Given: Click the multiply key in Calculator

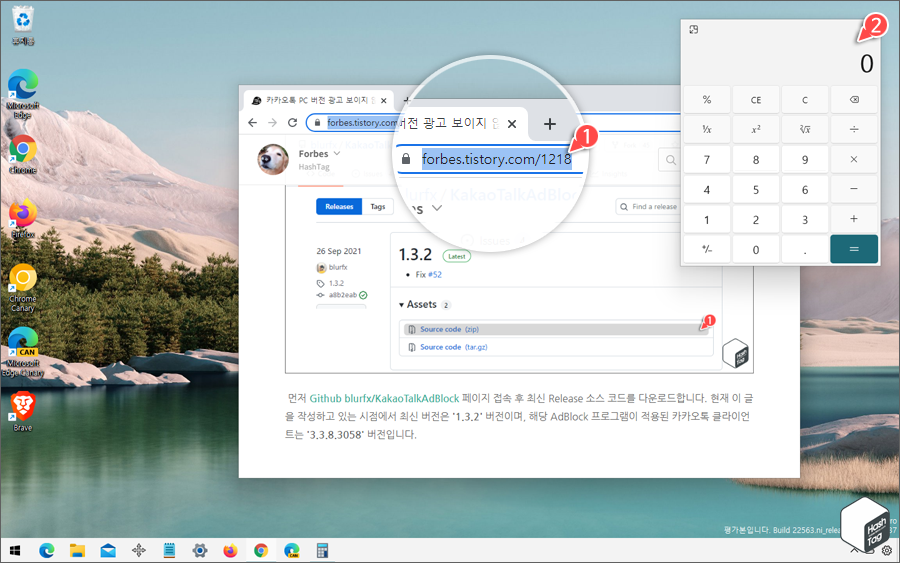Looking at the screenshot, I should pos(854,160).
